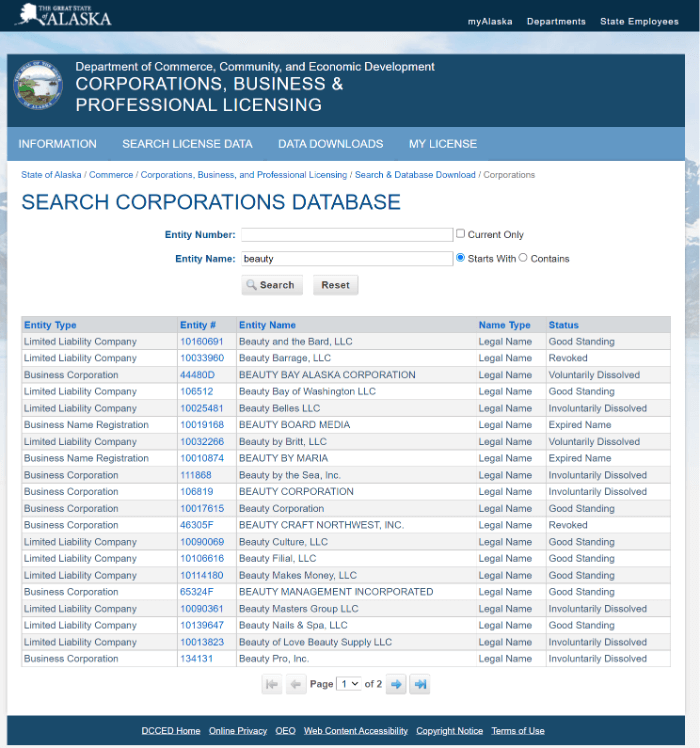Sort by the Name Type column header

(x=504, y=325)
